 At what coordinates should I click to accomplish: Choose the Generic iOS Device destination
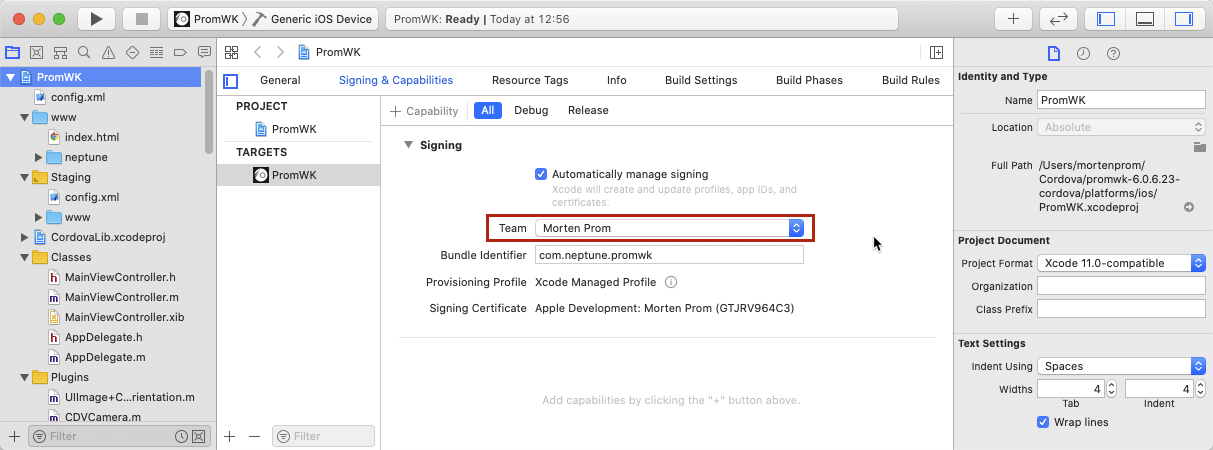click(313, 19)
